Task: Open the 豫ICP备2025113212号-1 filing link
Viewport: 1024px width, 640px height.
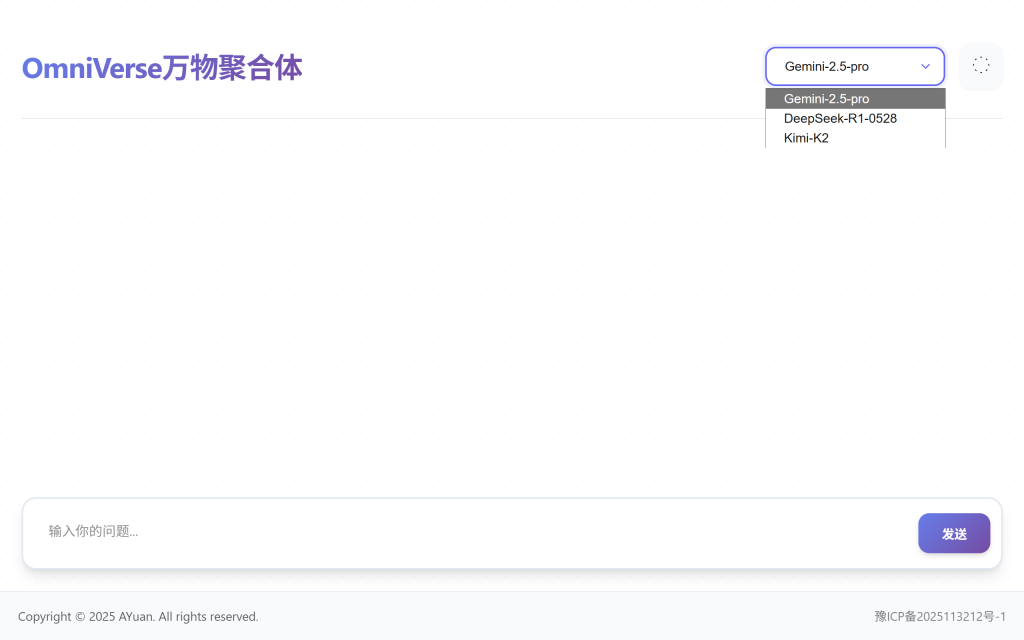Action: coord(940,616)
